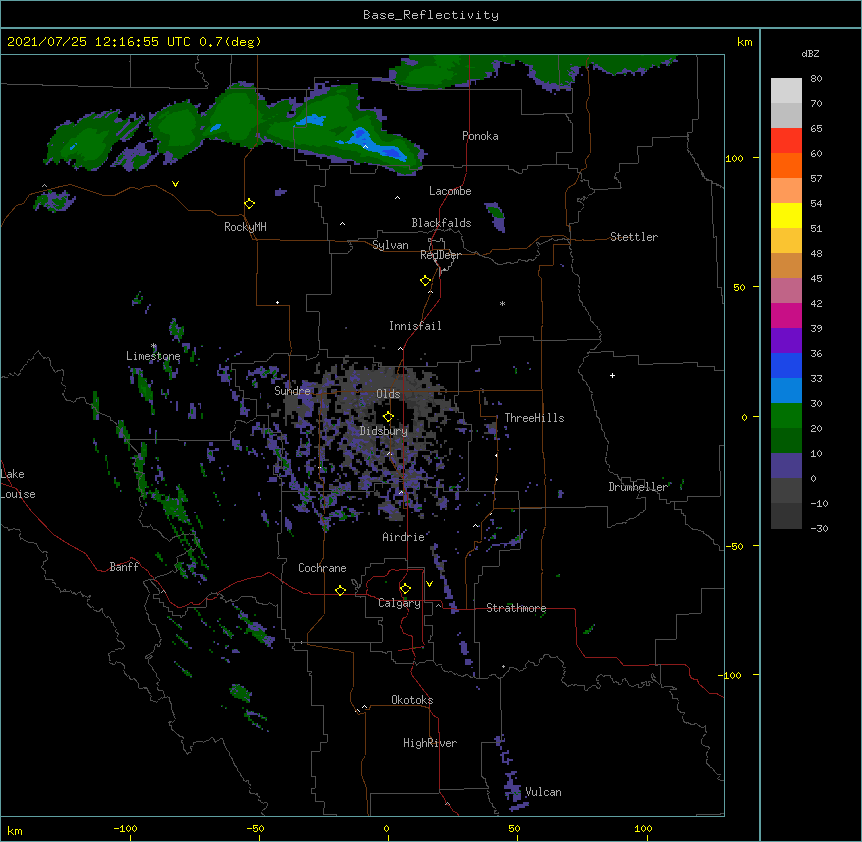Select yellow v marker northwest of RockyMH

pos(175,184)
